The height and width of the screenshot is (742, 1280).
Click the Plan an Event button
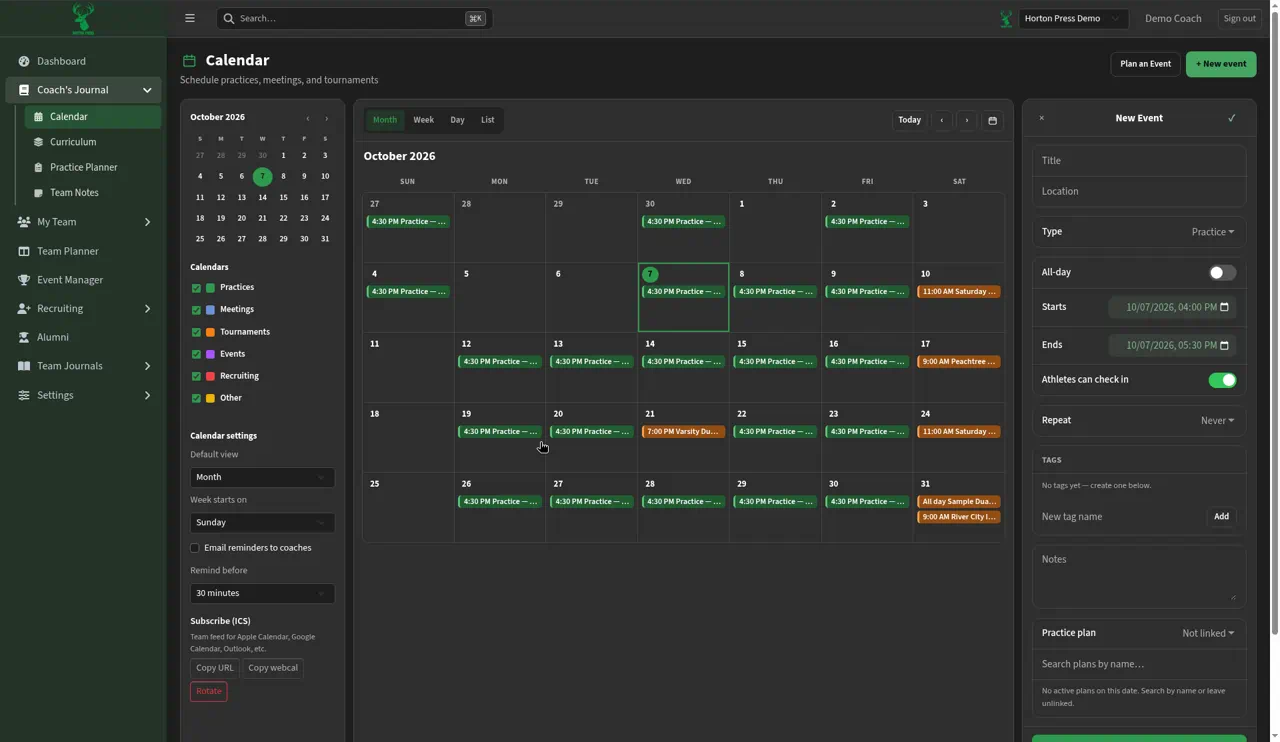tap(1145, 64)
